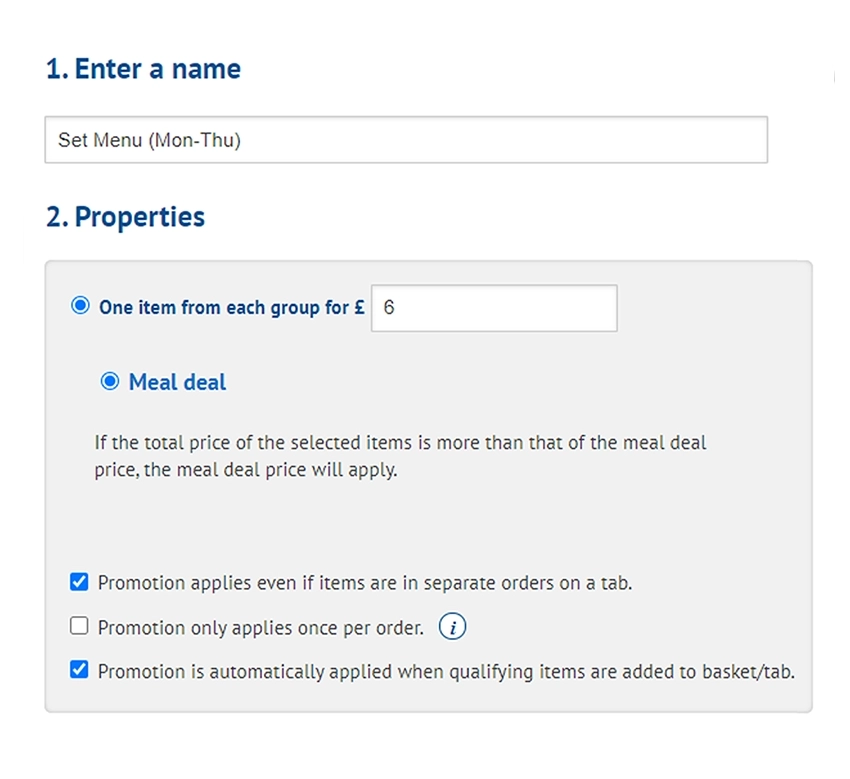Click the promotion name input field
The image size is (850, 779).
(x=406, y=139)
